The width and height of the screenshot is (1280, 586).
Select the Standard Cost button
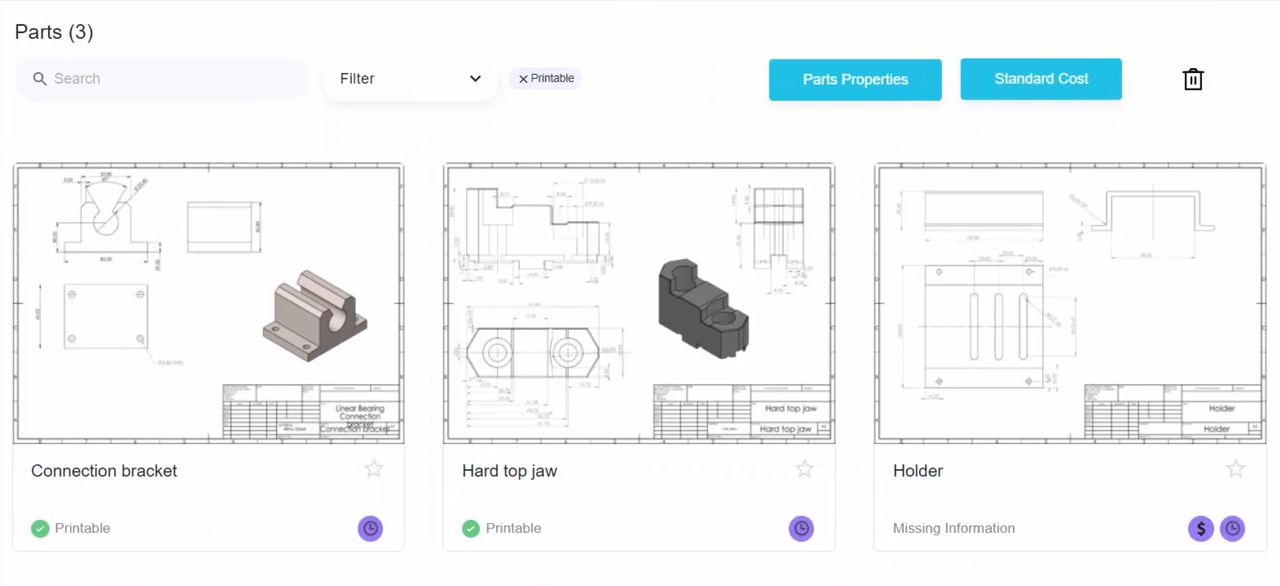coord(1041,78)
